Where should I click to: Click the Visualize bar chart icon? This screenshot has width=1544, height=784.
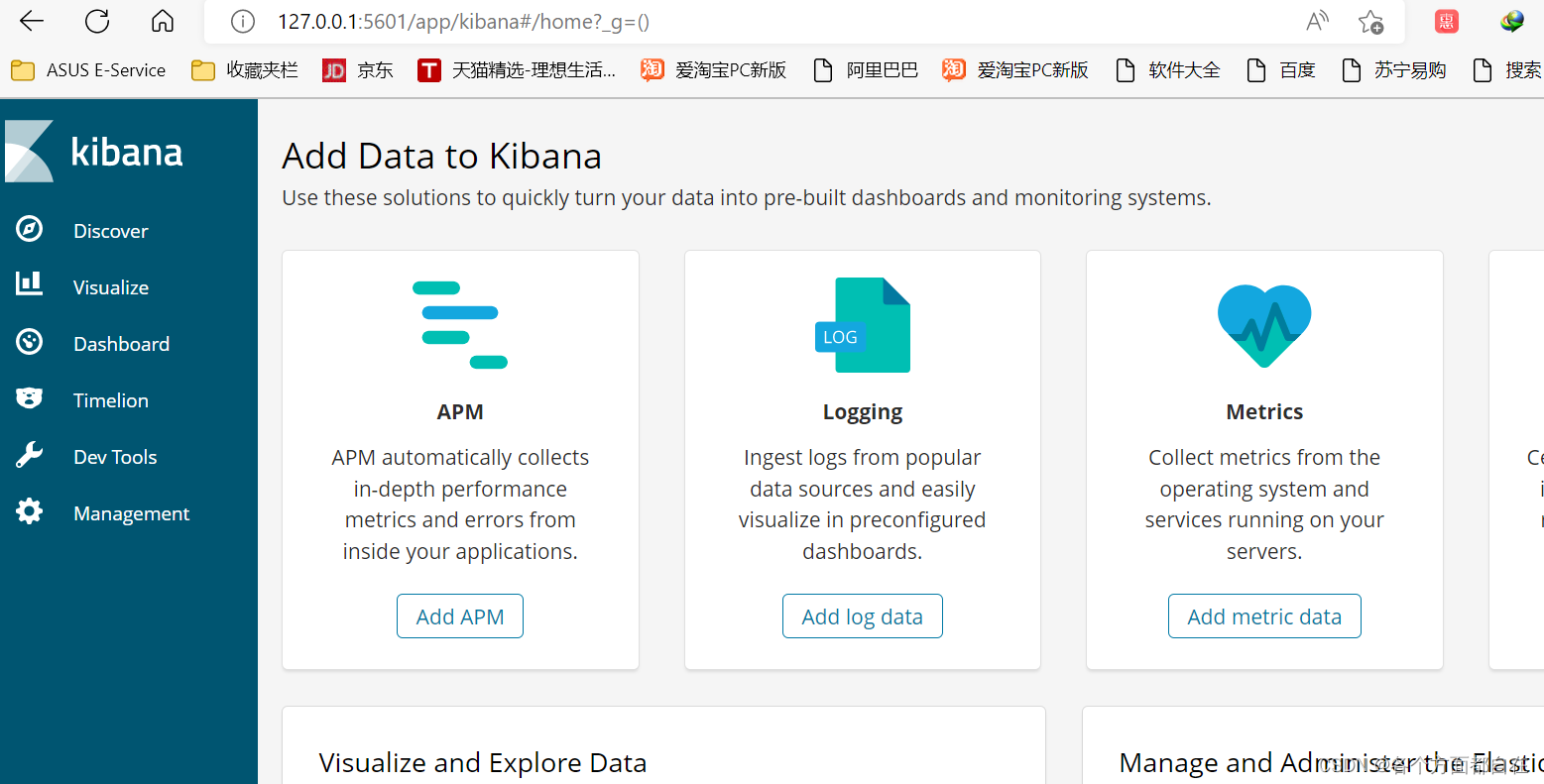30,285
